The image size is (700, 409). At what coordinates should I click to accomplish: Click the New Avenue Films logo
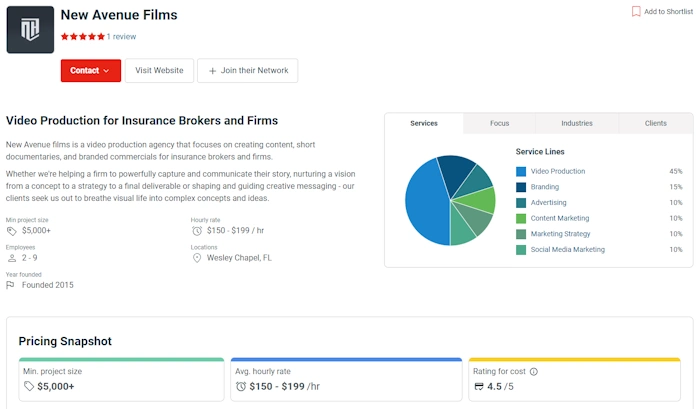(30, 29)
